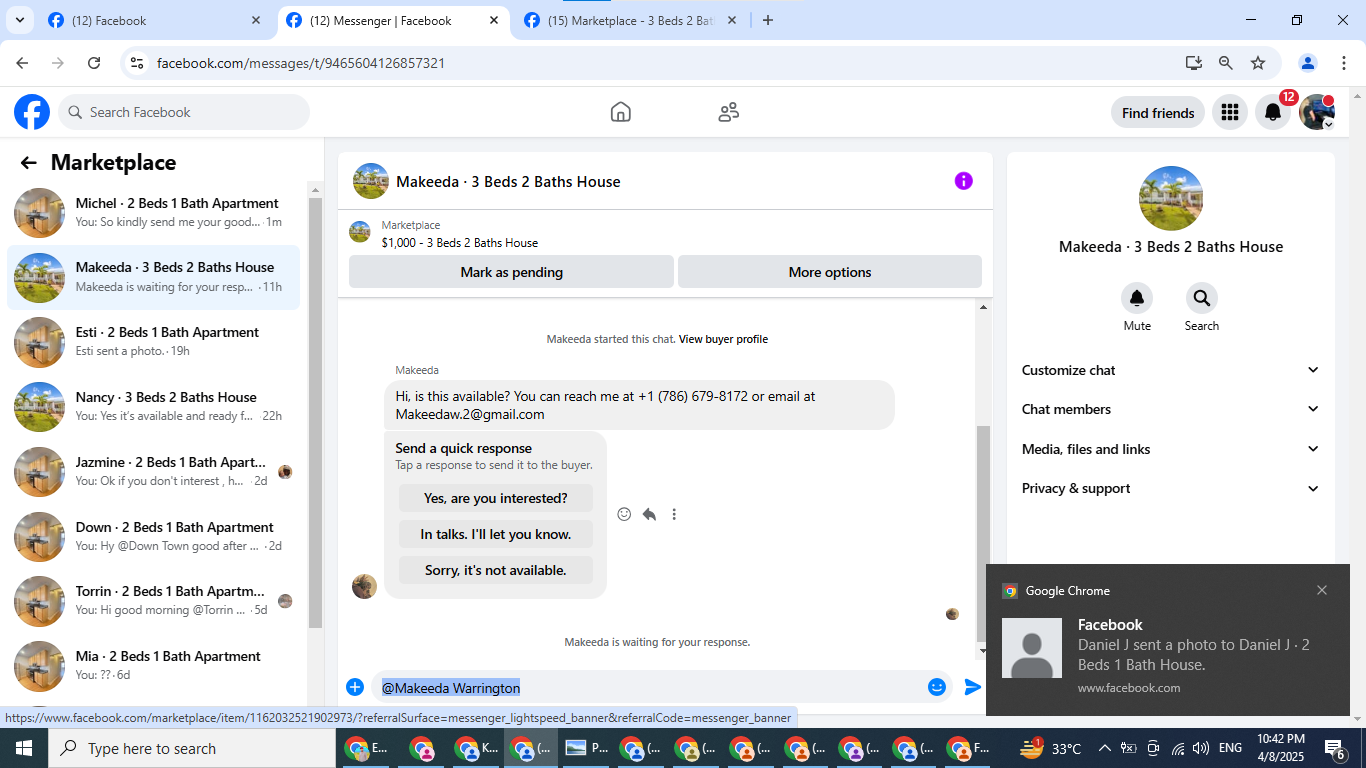Open the Facebook menu grid icon
Image resolution: width=1366 pixels, height=768 pixels.
1230,112
